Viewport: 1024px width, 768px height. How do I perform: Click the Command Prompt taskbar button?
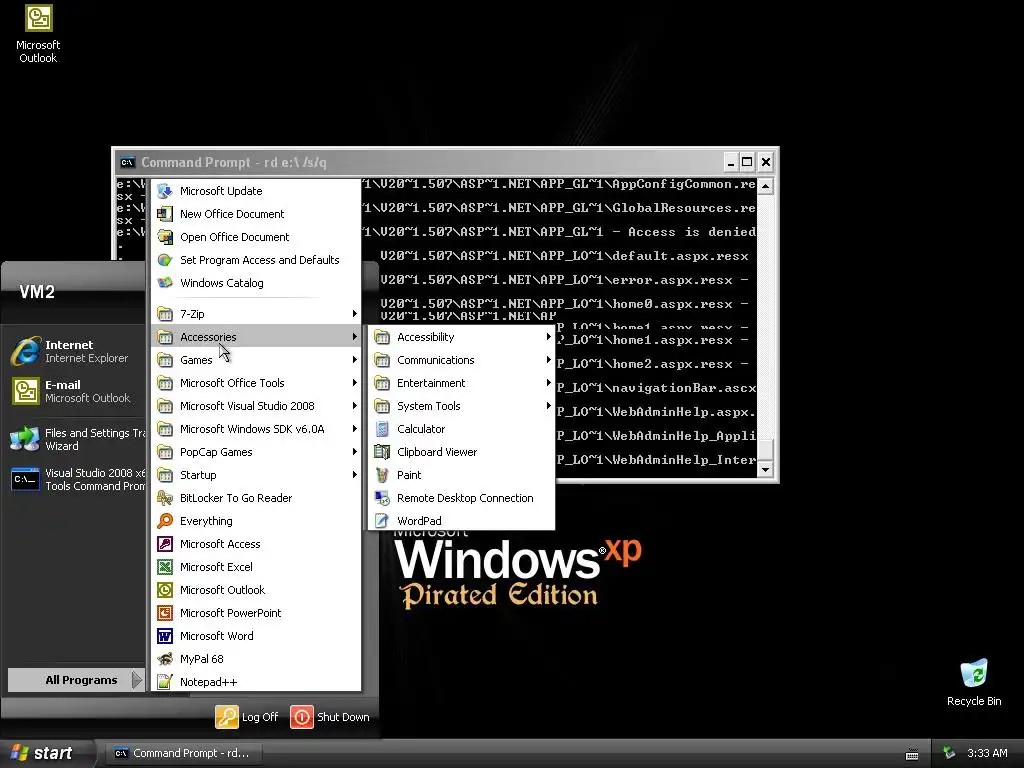click(185, 753)
